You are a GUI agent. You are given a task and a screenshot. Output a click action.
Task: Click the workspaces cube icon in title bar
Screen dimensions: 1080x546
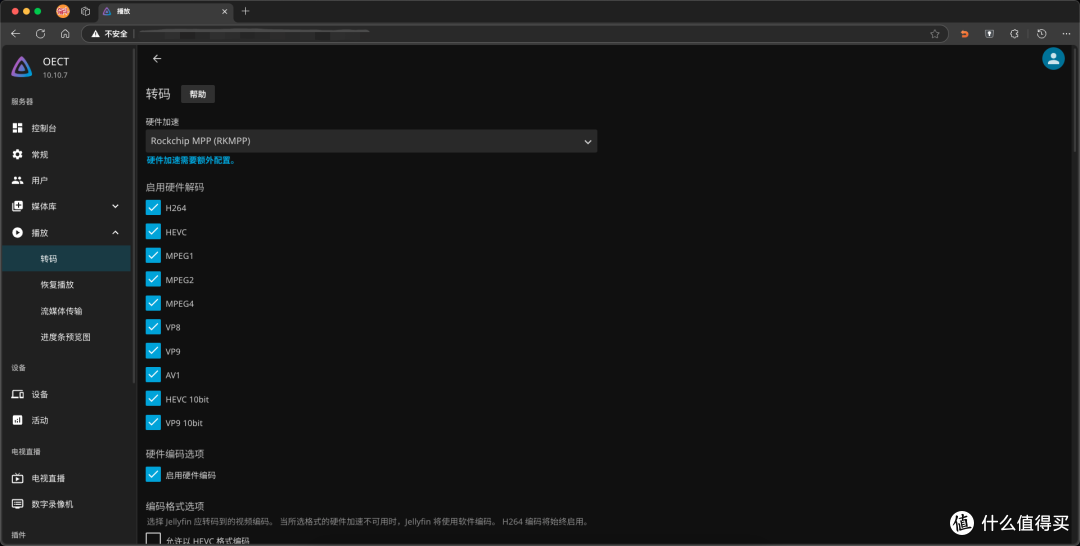click(85, 11)
